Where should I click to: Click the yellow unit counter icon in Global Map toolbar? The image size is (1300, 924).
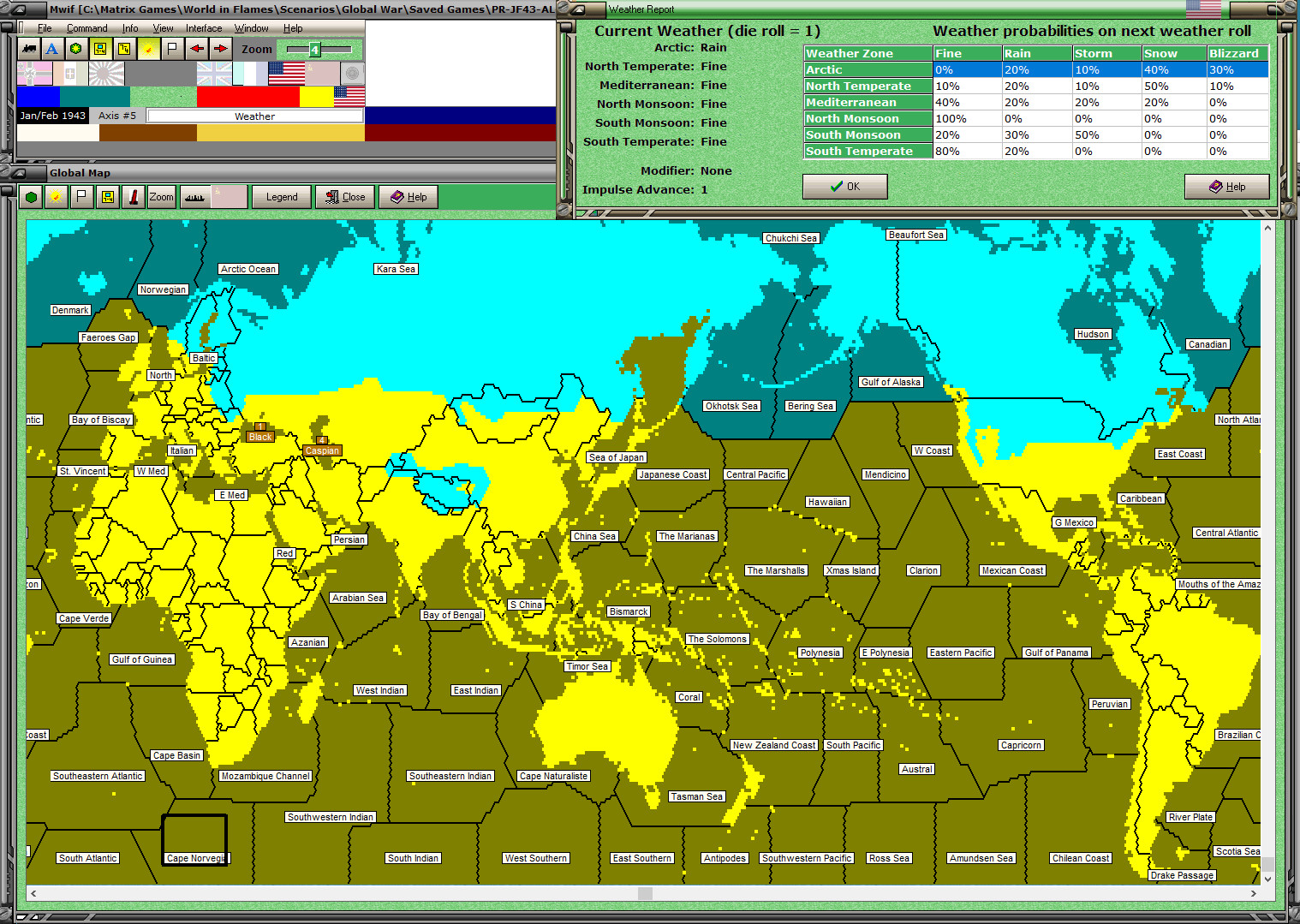coord(107,197)
